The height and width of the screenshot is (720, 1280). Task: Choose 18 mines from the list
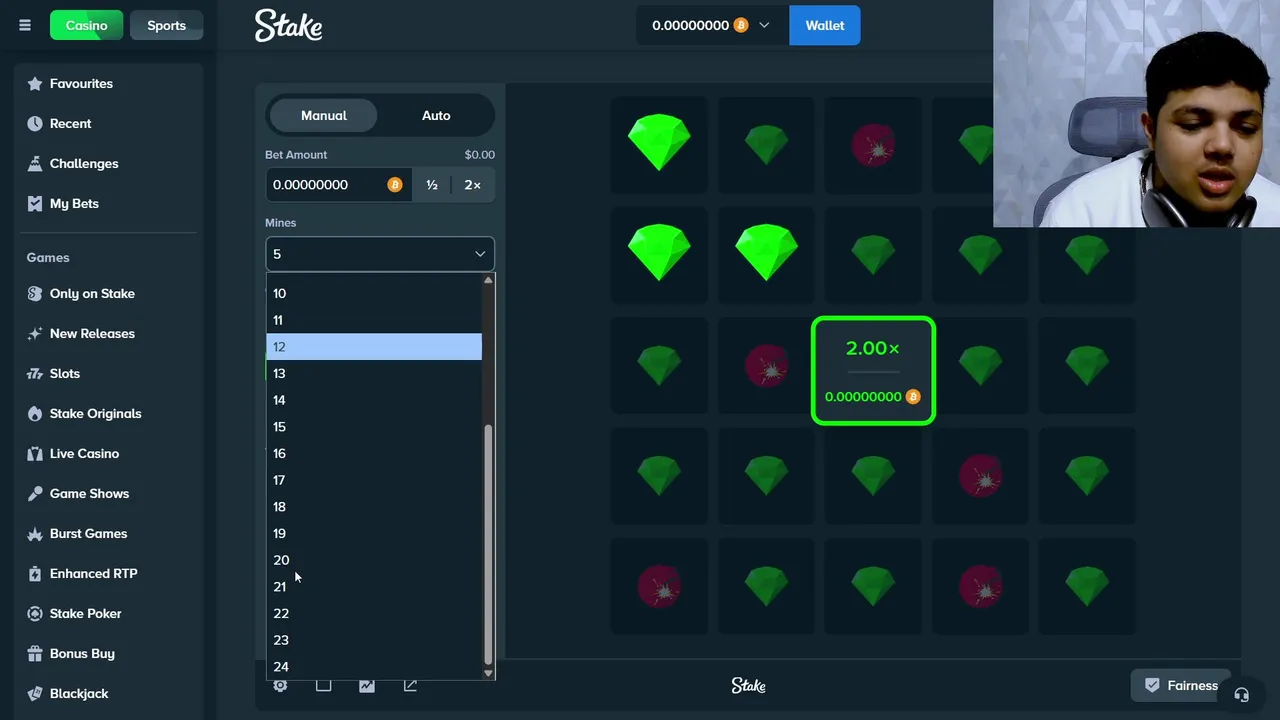pos(374,507)
